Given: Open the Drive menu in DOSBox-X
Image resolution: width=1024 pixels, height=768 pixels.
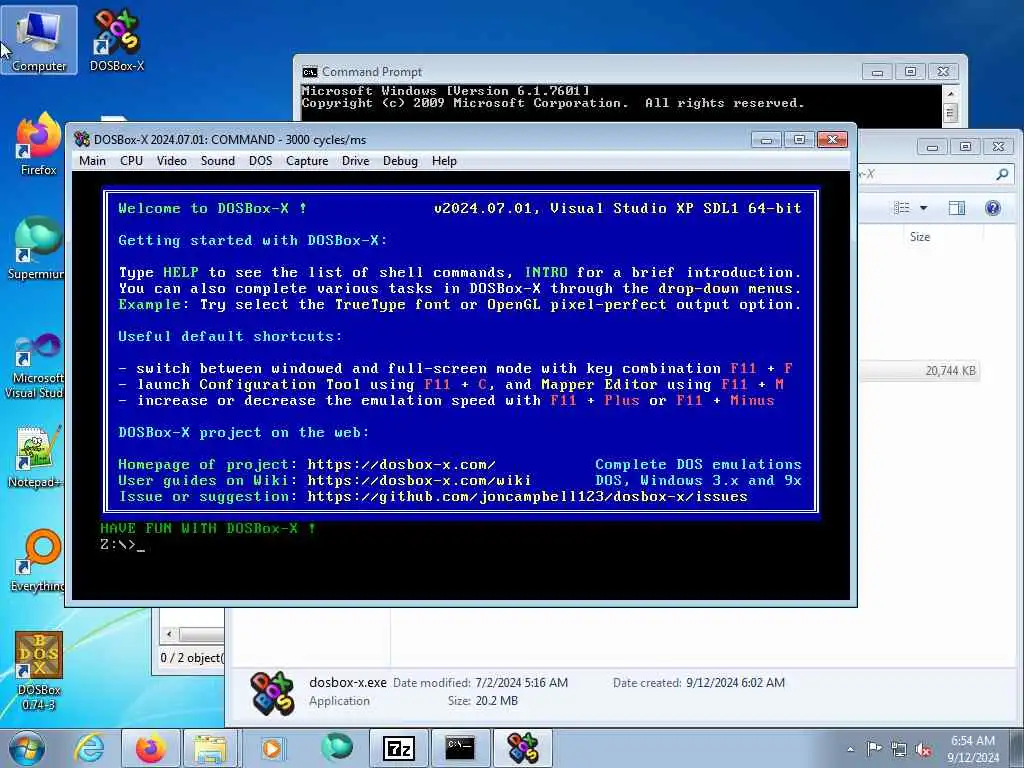Looking at the screenshot, I should pos(355,161).
